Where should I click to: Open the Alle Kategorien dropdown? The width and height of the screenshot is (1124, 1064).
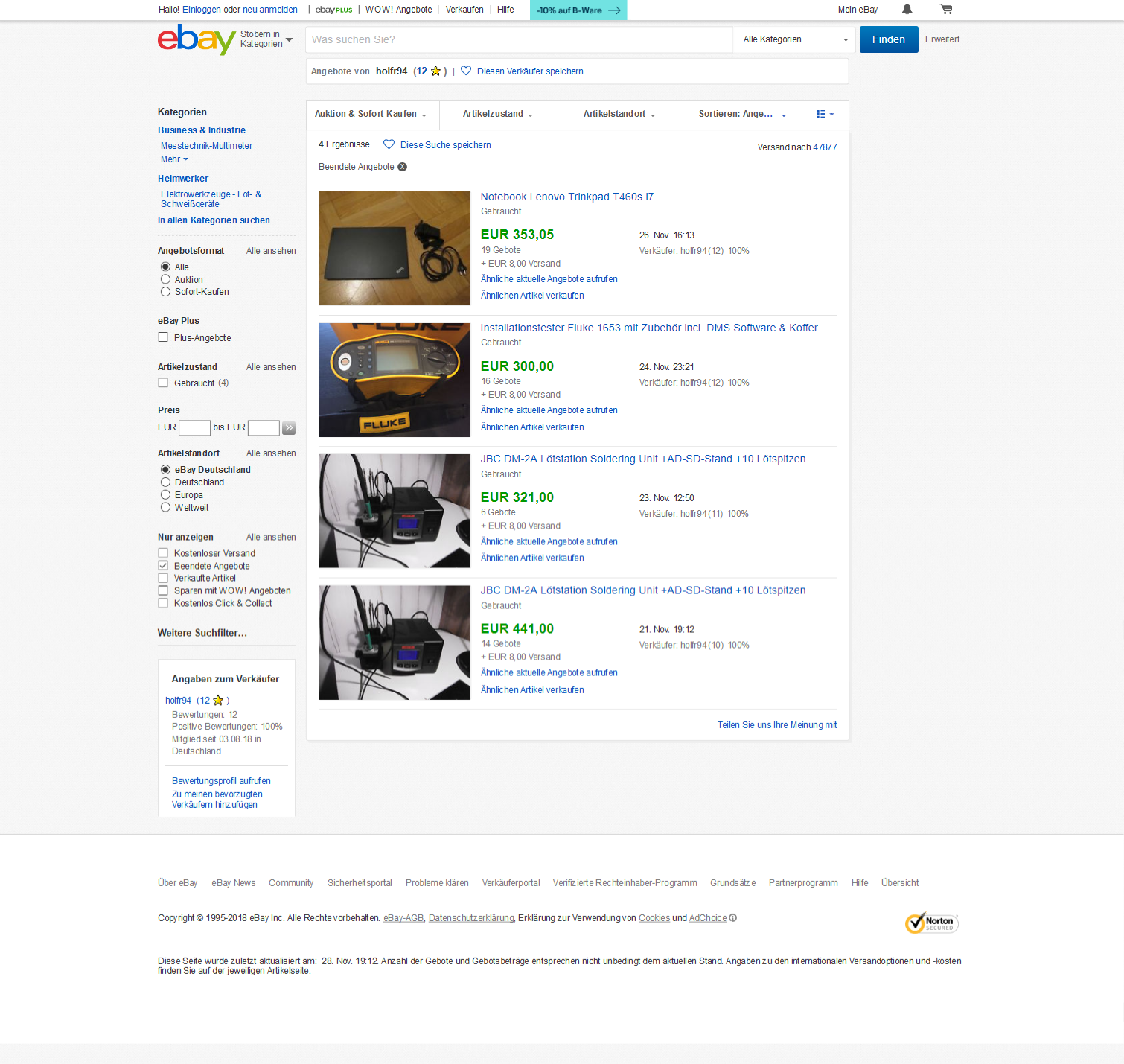coord(796,39)
